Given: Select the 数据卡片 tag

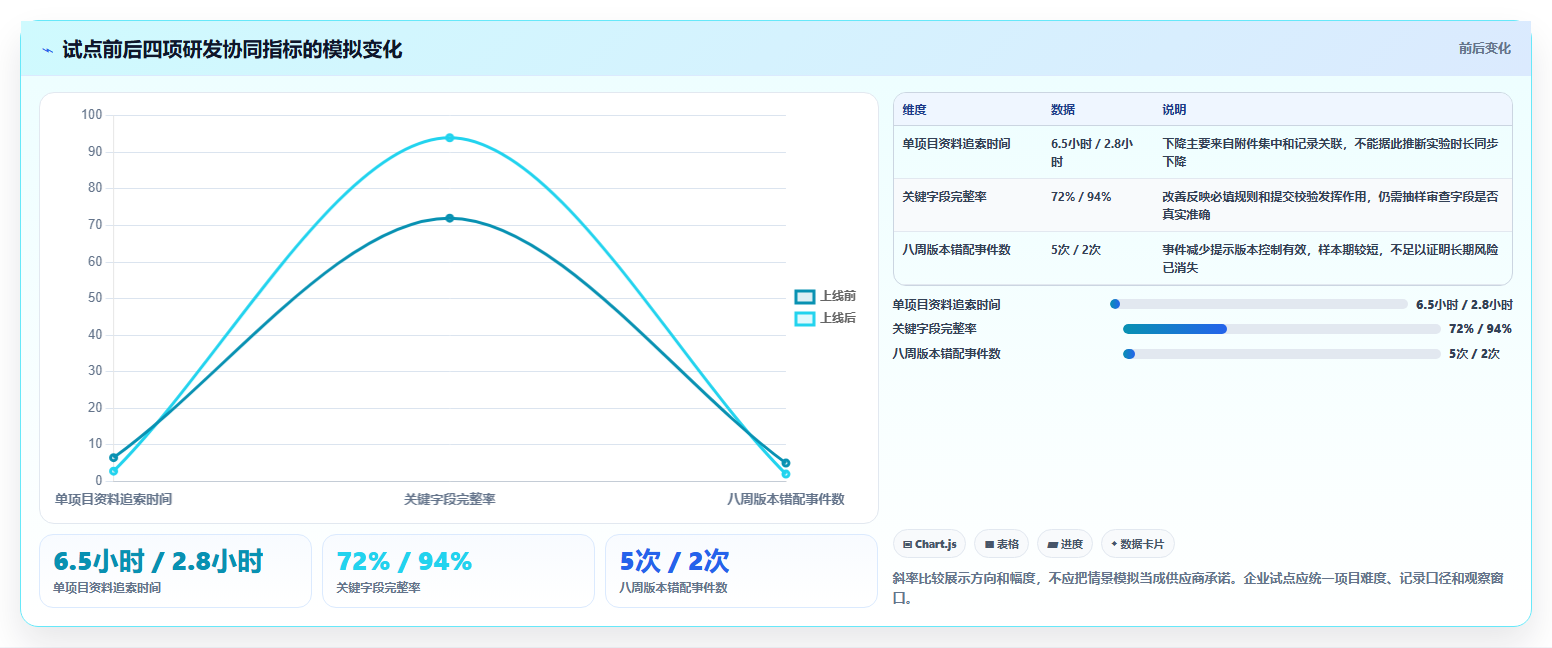Looking at the screenshot, I should click(1137, 544).
